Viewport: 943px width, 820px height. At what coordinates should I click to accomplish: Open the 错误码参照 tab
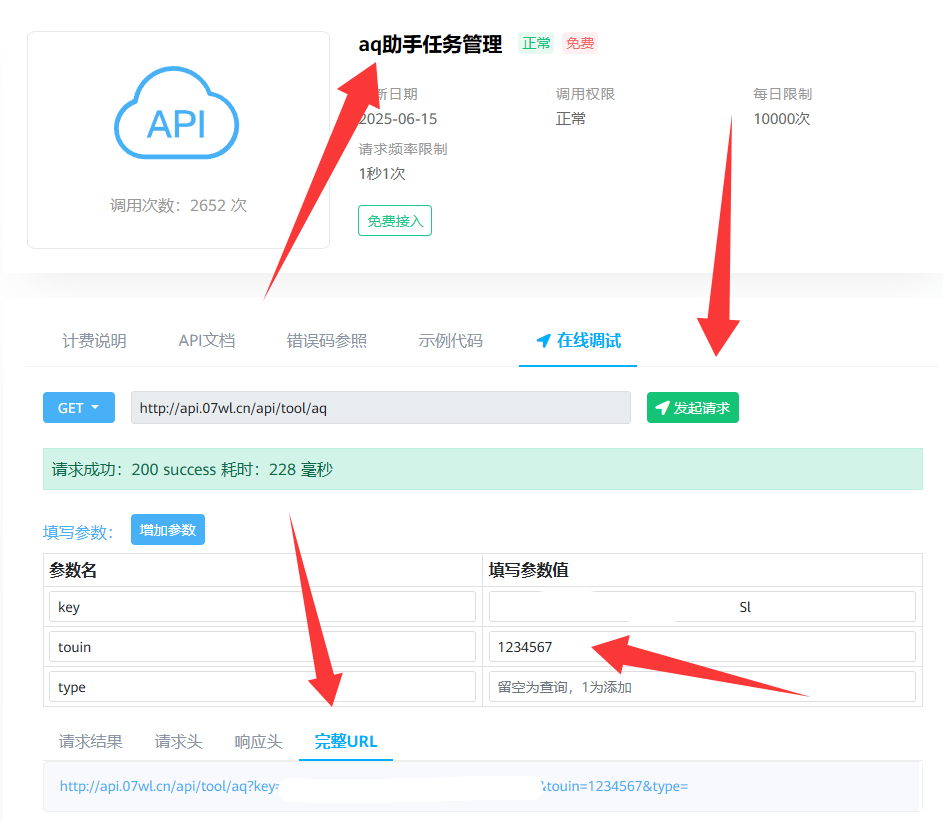329,340
